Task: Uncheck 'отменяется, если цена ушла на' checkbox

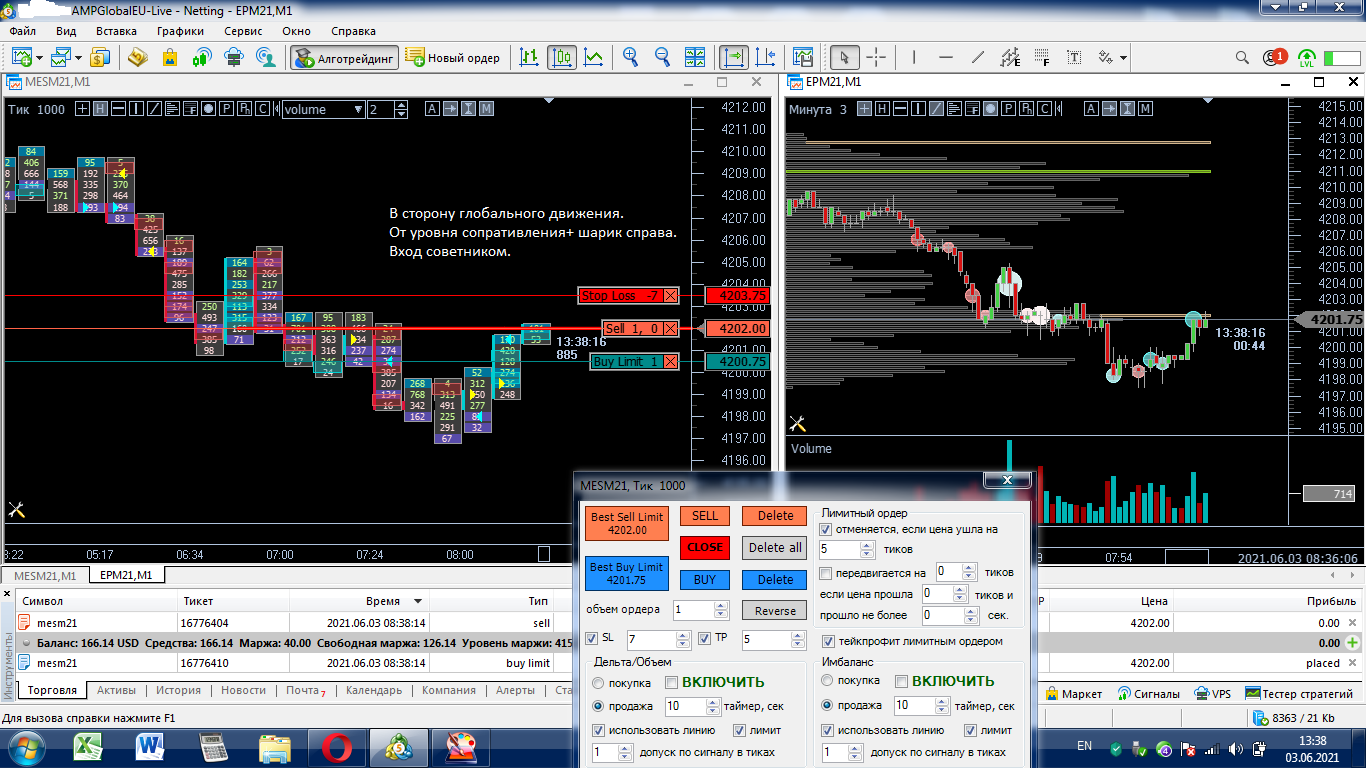Action: pos(826,529)
